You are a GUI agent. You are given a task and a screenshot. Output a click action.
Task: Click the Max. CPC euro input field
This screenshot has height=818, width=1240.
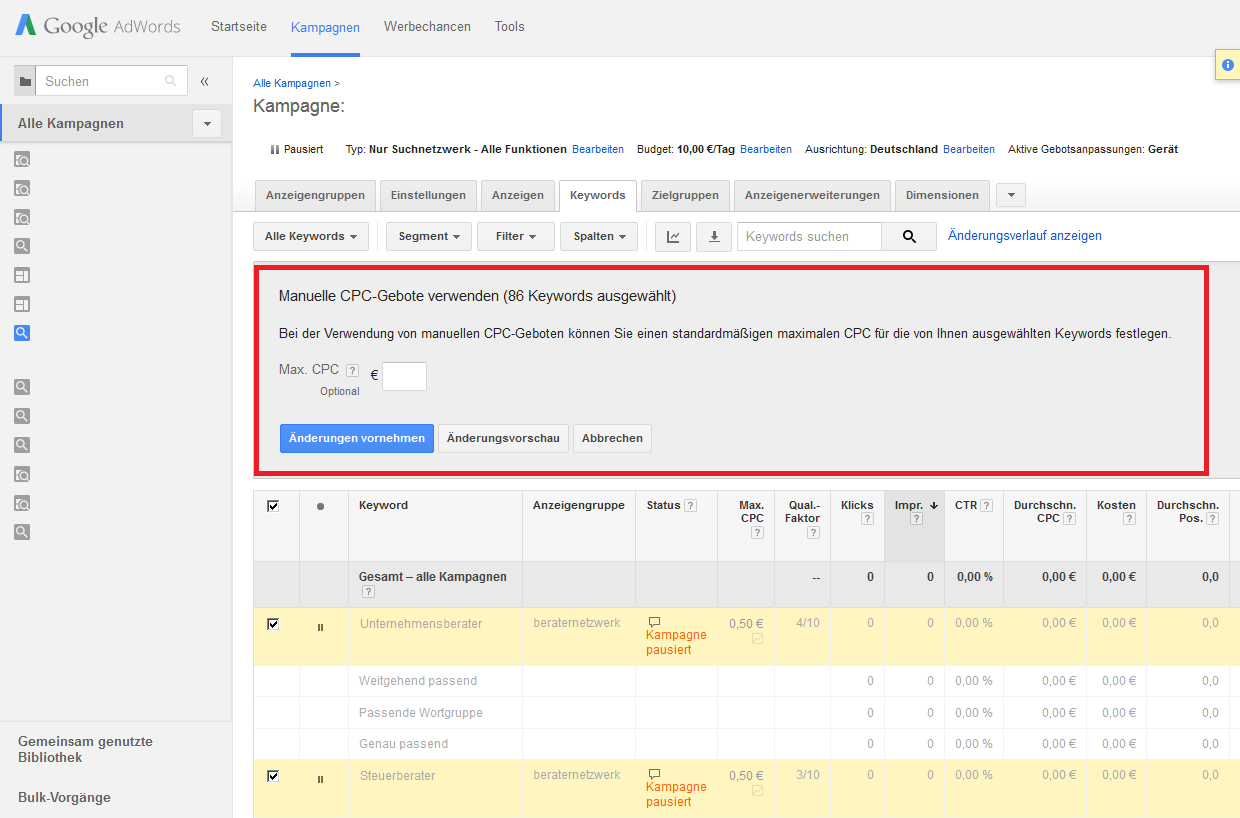click(404, 376)
